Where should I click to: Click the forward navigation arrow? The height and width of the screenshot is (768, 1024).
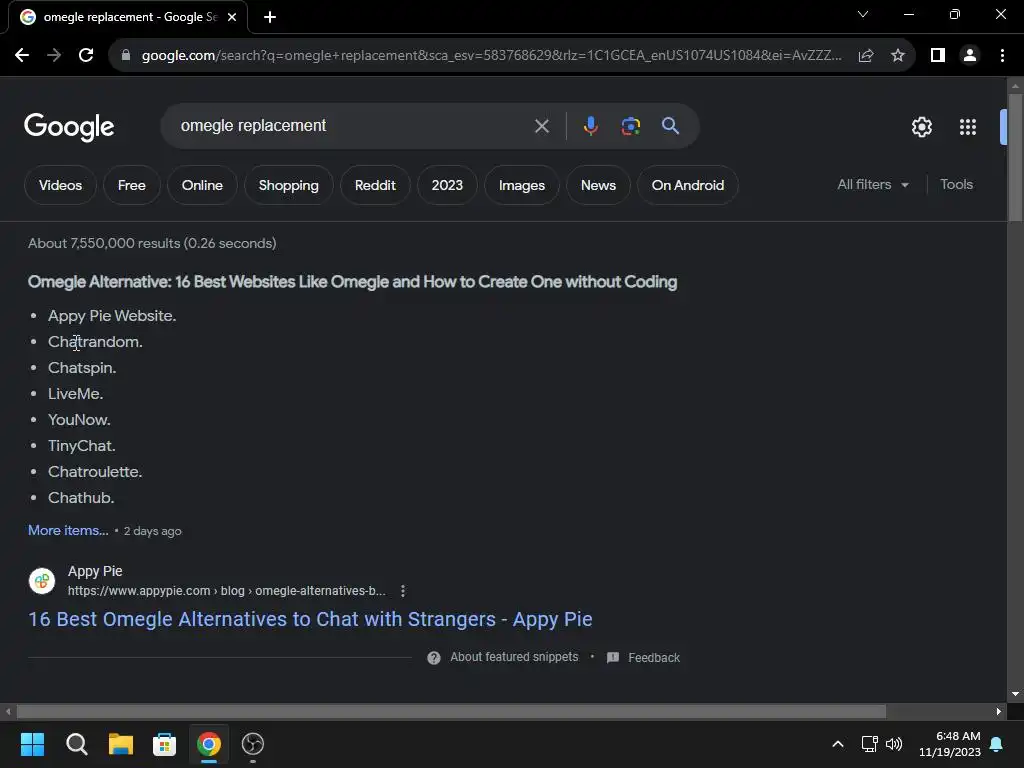[54, 56]
